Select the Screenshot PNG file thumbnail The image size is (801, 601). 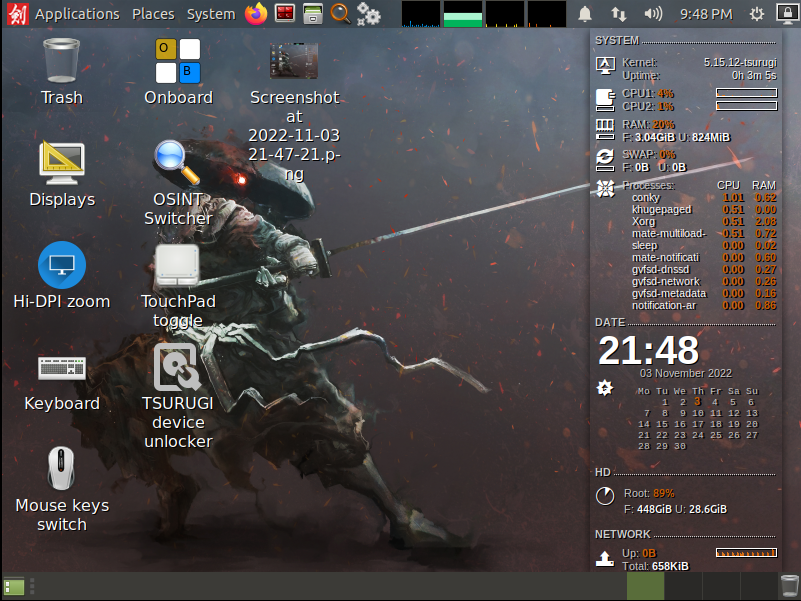(x=294, y=61)
